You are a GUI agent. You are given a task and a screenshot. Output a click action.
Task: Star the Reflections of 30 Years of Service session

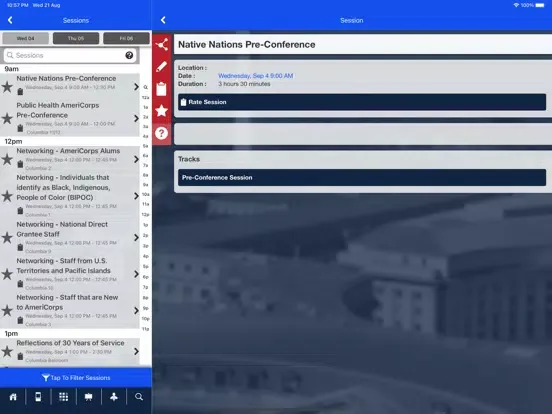click(7, 351)
